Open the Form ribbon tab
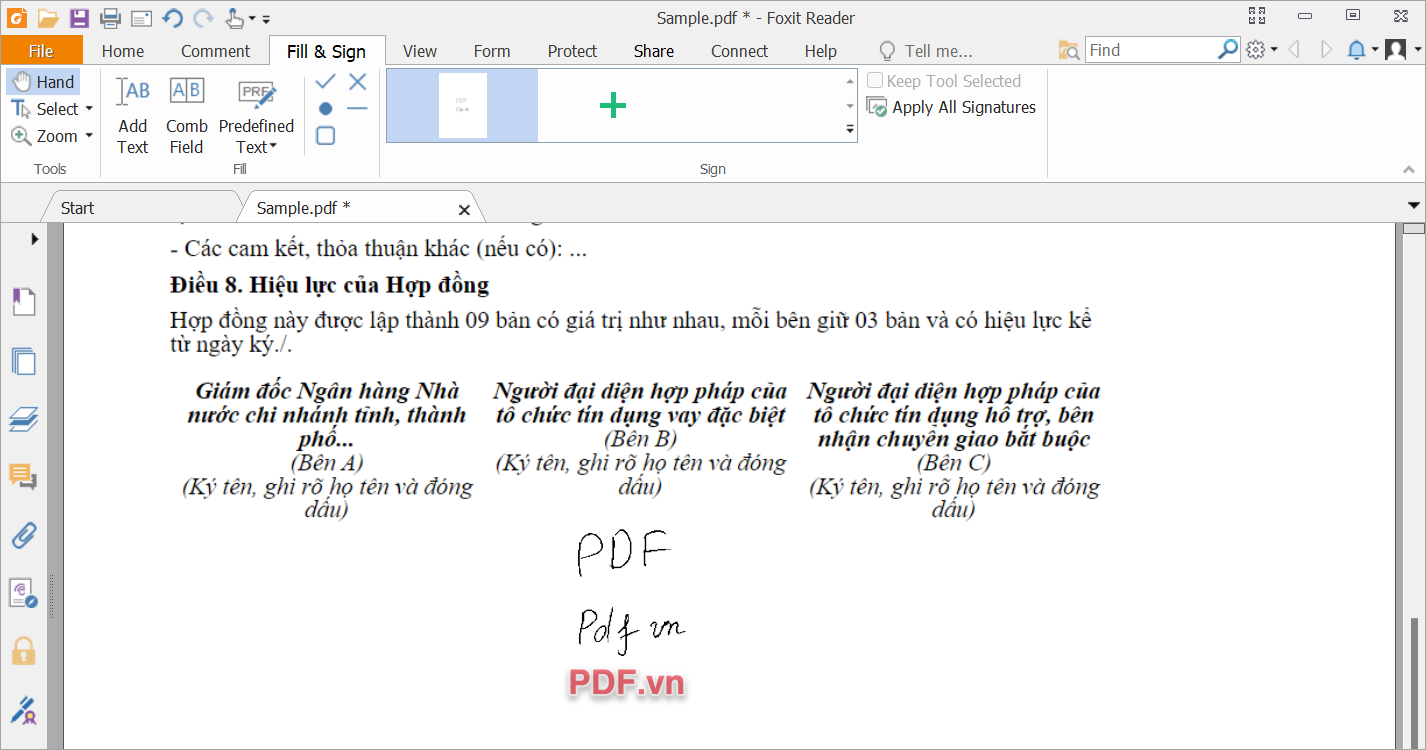This screenshot has height=750, width=1426. [x=492, y=51]
